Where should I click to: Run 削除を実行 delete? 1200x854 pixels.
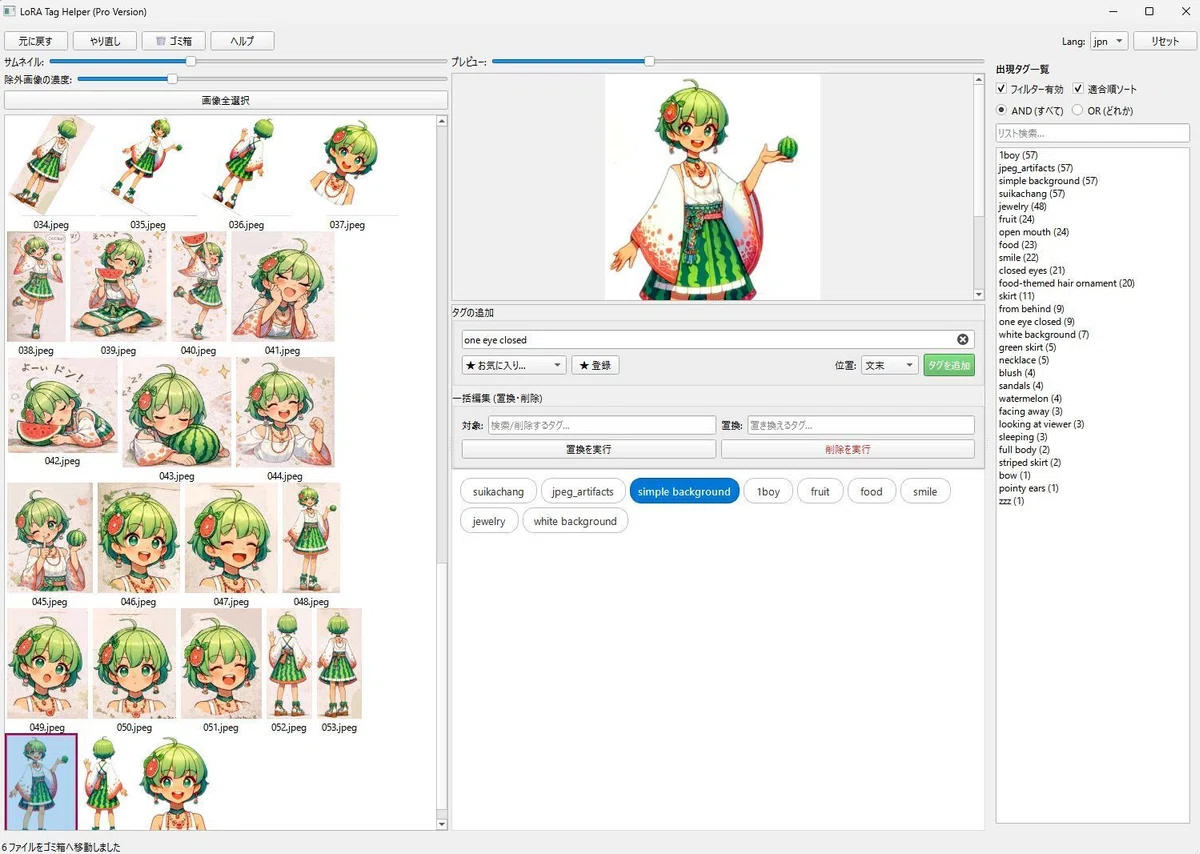pyautogui.click(x=848, y=449)
